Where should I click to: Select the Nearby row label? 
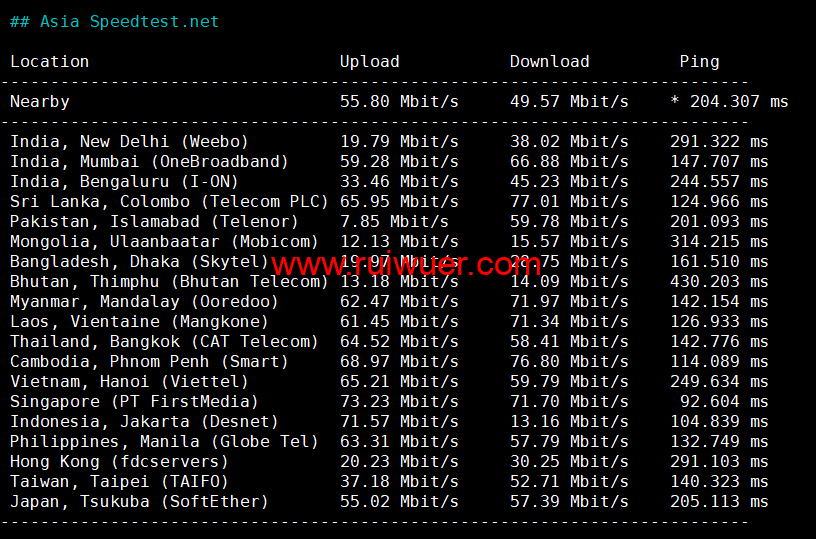point(40,101)
